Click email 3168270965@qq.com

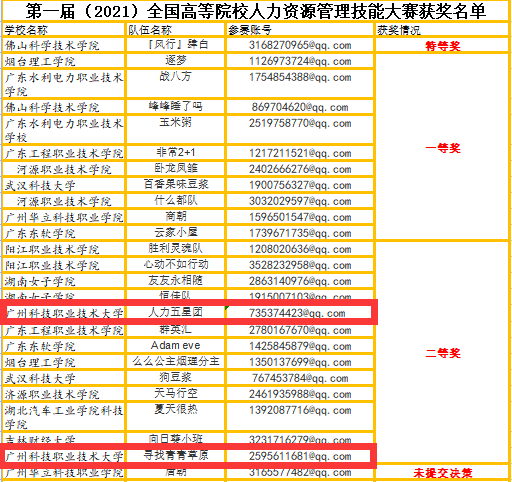point(300,45)
